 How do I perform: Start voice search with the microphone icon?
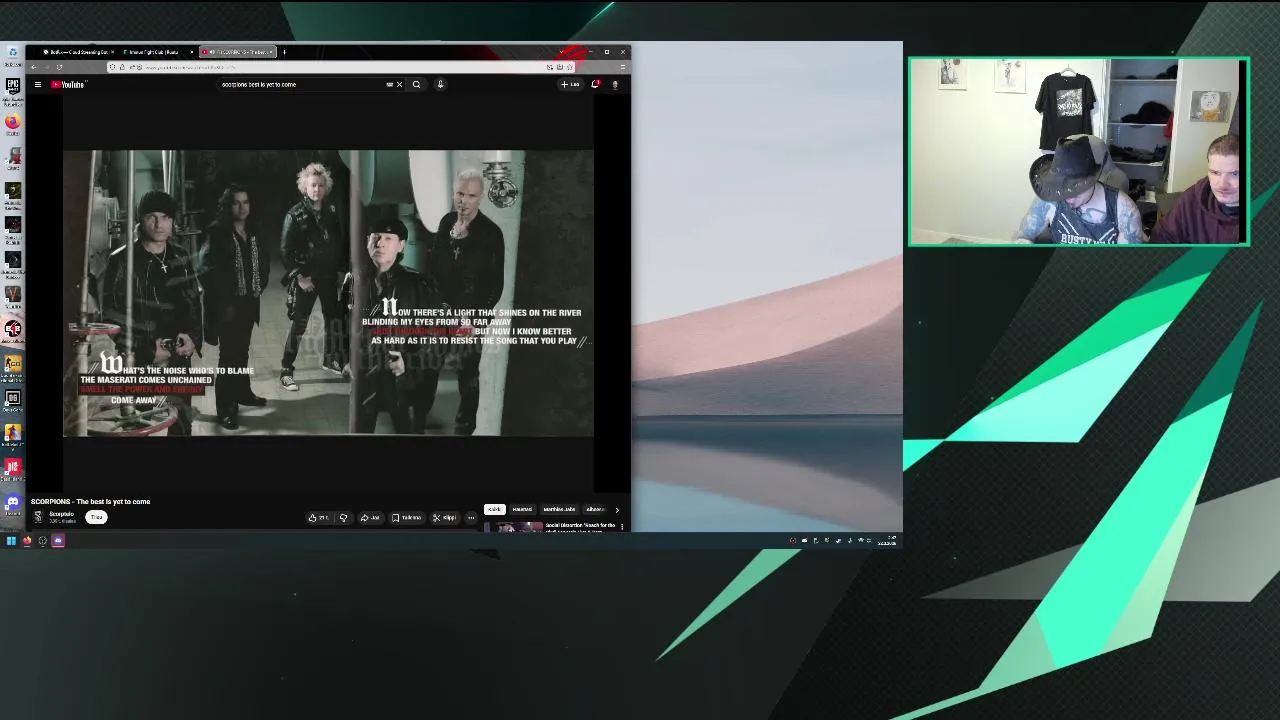pyautogui.click(x=440, y=84)
